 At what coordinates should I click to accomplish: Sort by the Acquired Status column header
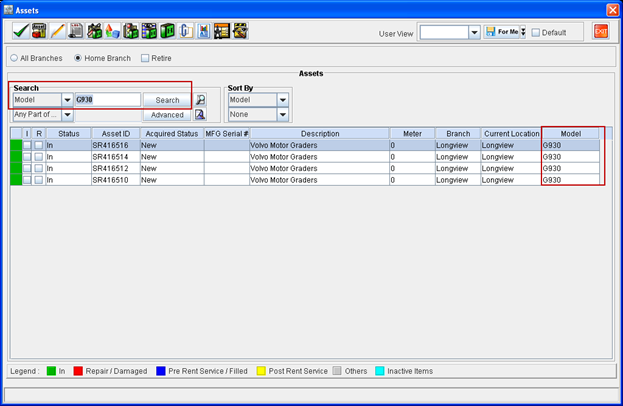point(172,134)
